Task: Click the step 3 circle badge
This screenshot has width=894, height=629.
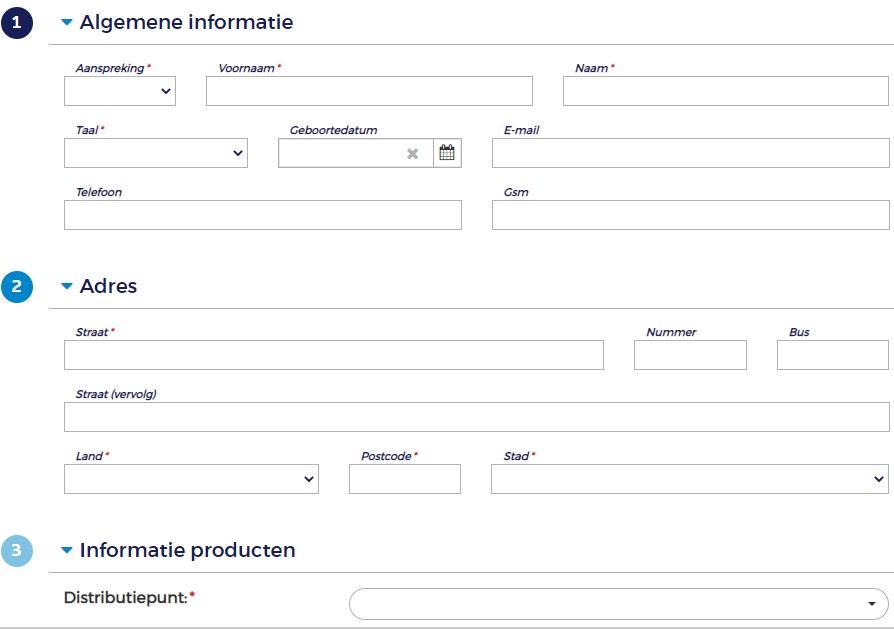Action: coord(17,551)
